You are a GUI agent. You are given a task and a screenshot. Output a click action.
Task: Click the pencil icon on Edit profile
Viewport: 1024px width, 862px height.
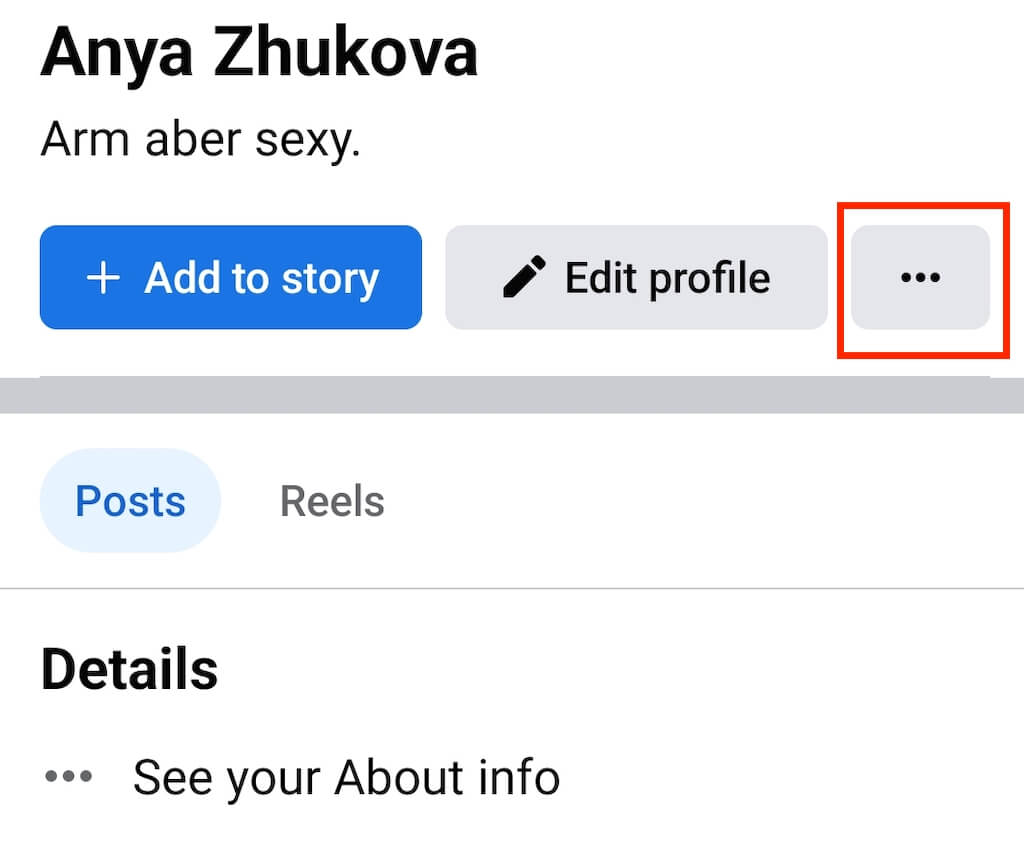(524, 278)
